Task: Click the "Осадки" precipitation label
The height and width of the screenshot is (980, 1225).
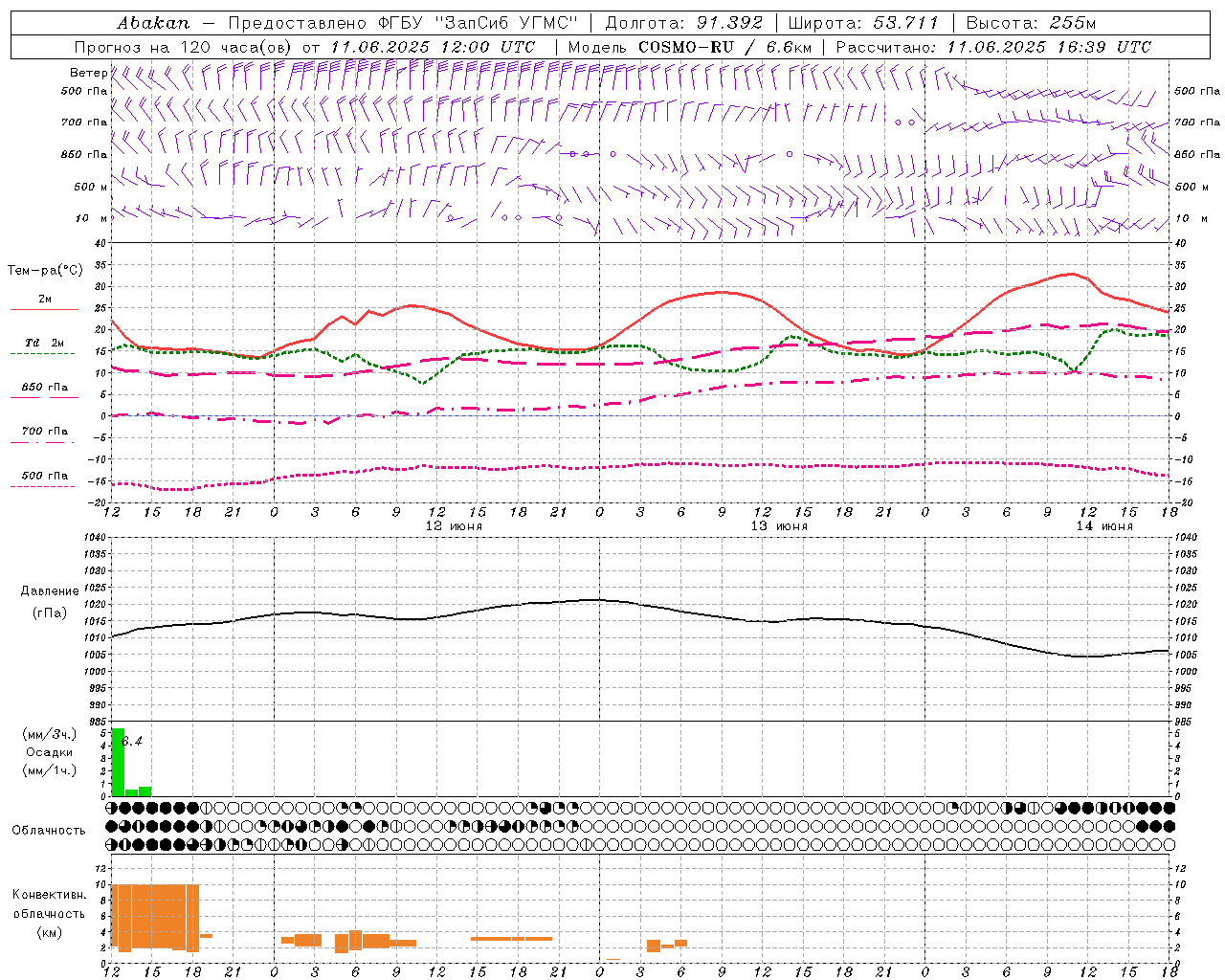Action: click(49, 752)
